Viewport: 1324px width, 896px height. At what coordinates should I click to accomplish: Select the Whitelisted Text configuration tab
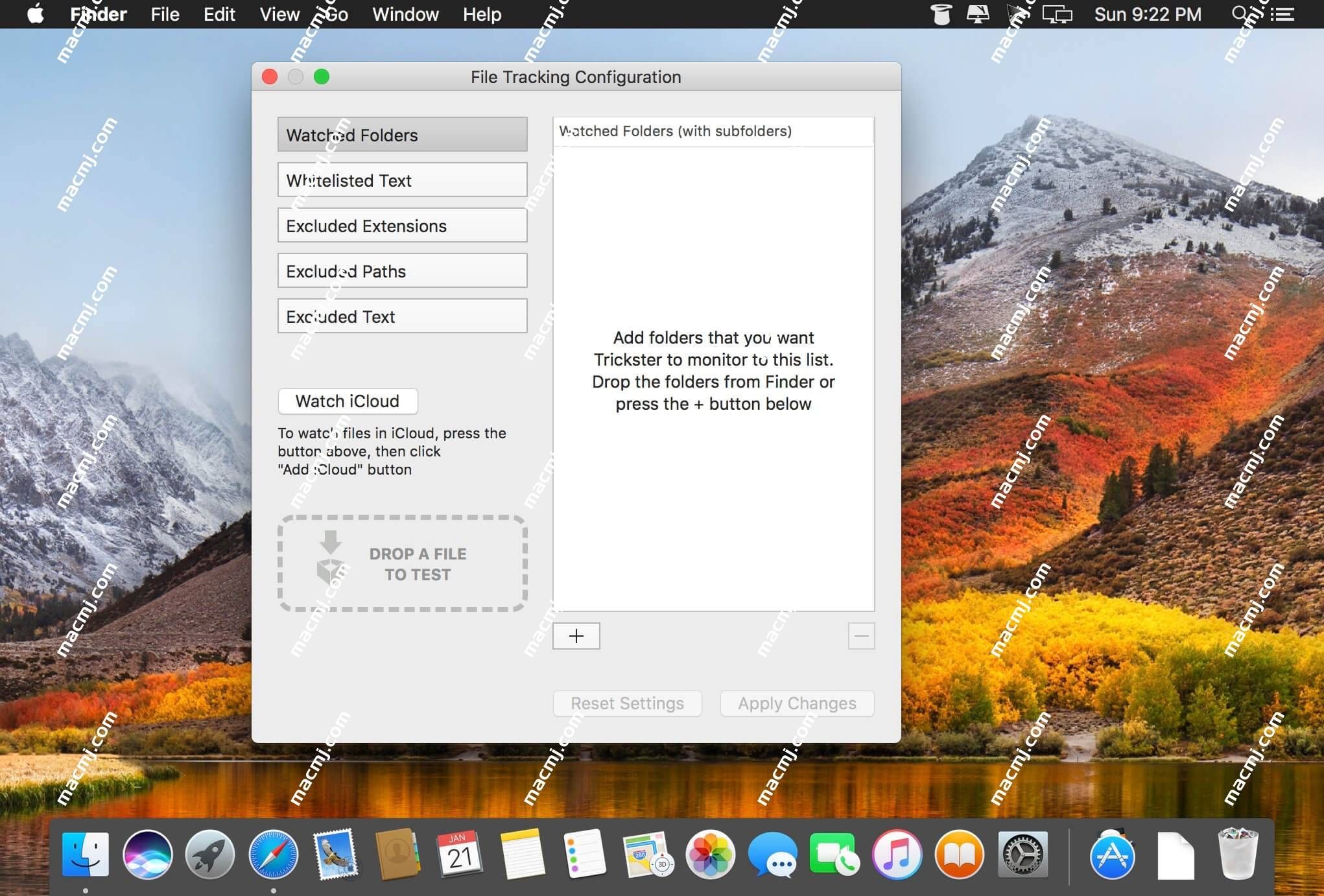tap(402, 180)
